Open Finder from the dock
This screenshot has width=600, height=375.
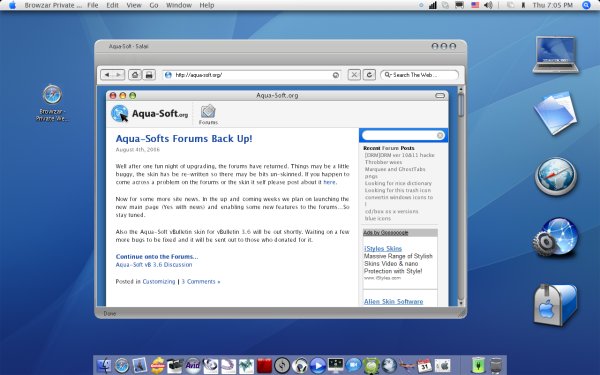pos(104,365)
